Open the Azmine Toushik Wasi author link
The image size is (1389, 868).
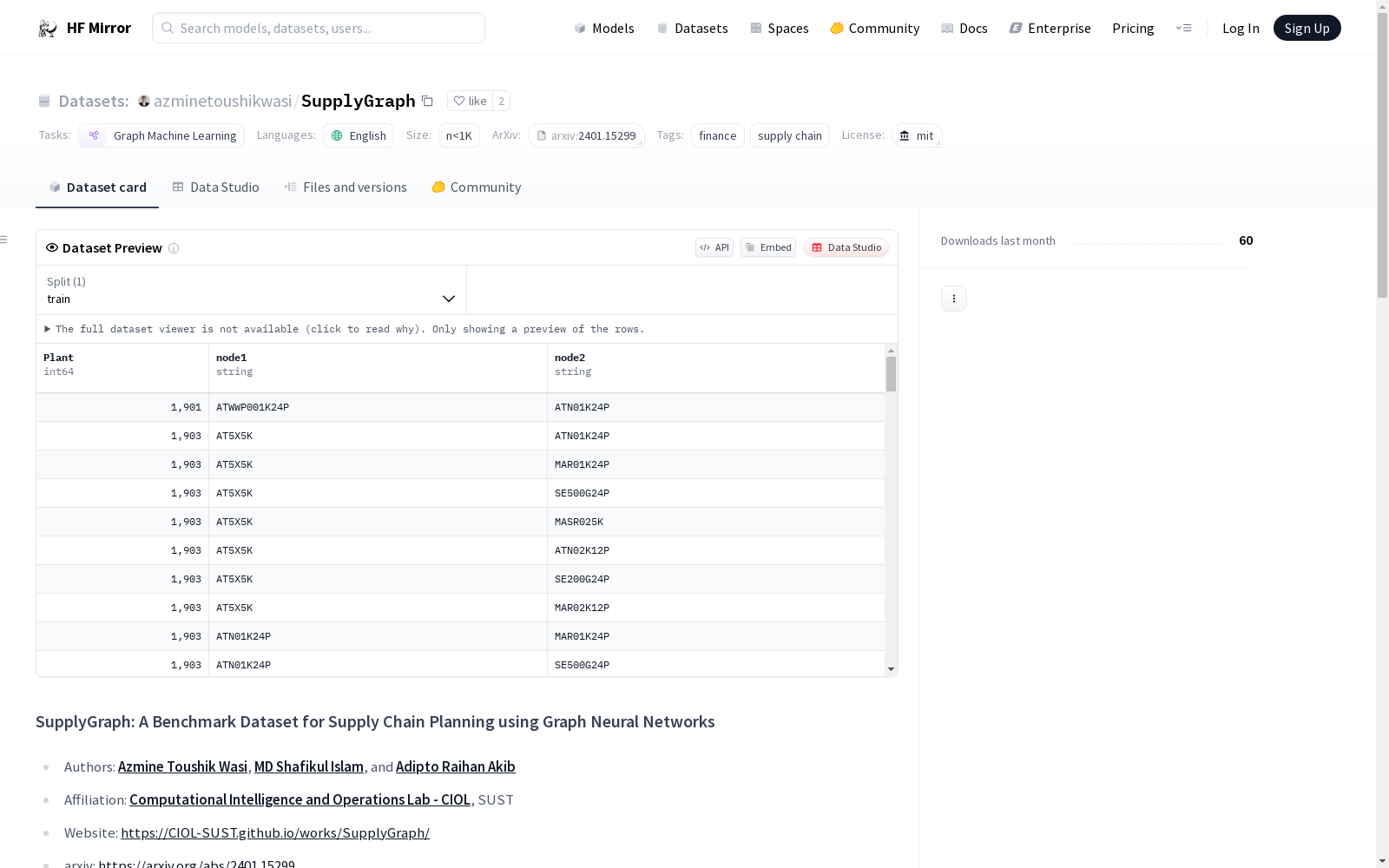point(183,766)
